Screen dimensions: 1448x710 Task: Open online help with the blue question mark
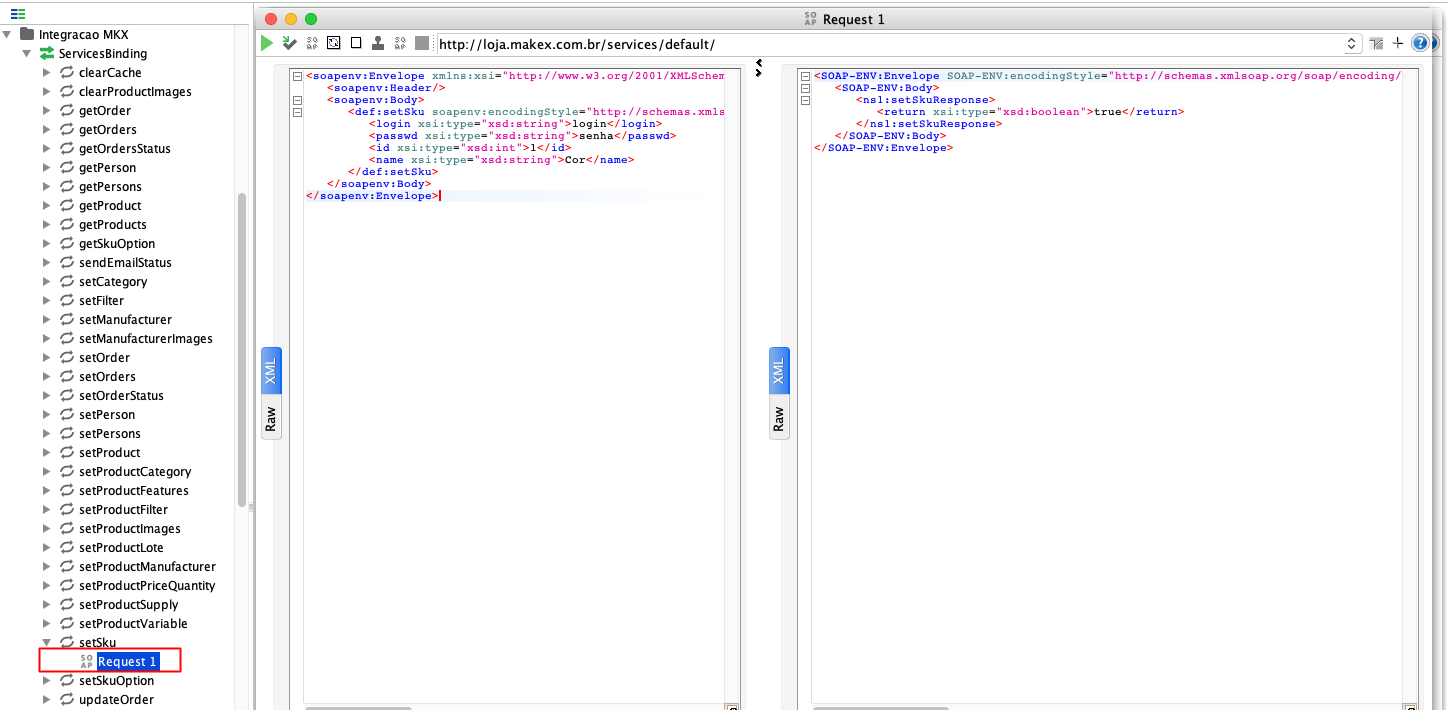click(x=1420, y=43)
